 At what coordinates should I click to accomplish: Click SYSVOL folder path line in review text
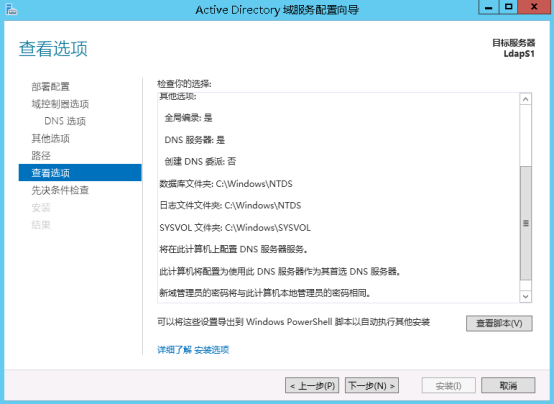235,228
